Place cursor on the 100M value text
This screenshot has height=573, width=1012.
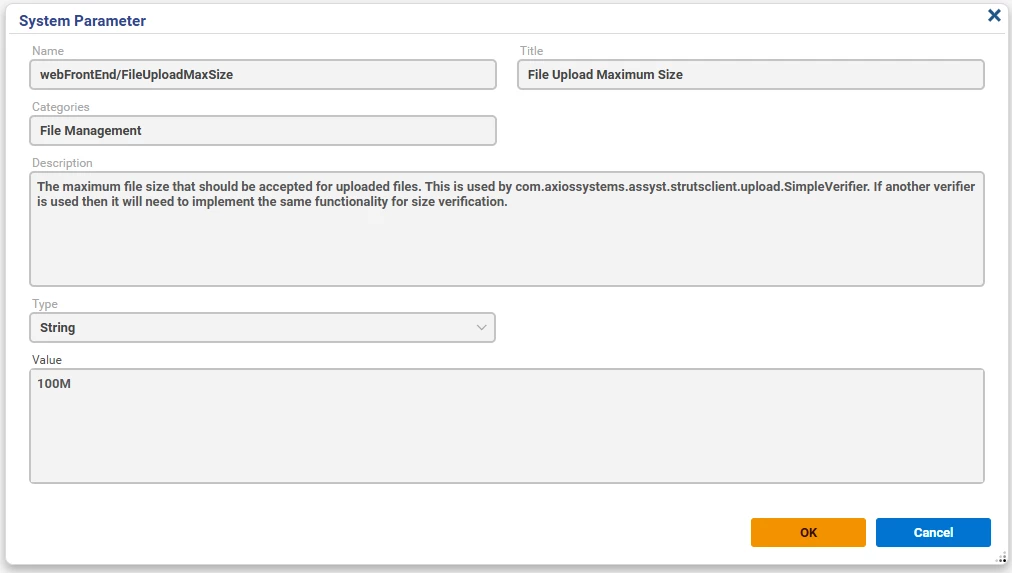click(x=54, y=384)
